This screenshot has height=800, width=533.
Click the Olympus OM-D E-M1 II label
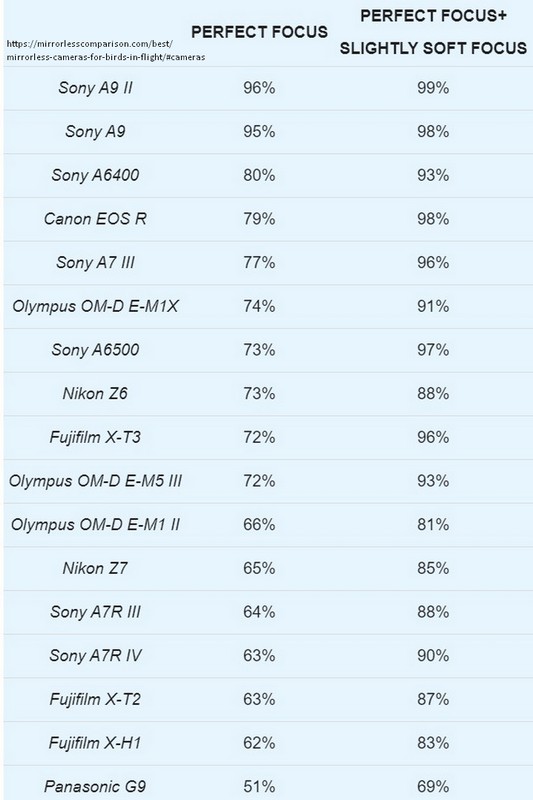pyautogui.click(x=95, y=524)
